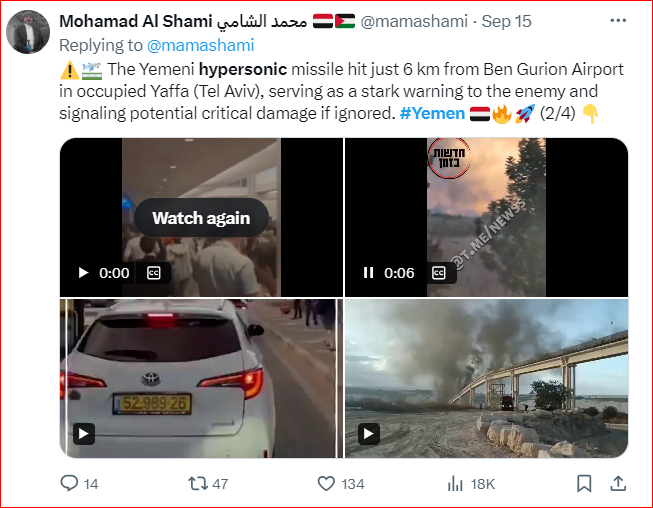Screen dimensions: 653x508
Task: Click the Mohamad Al Shami display name
Action: pyautogui.click(x=183, y=21)
